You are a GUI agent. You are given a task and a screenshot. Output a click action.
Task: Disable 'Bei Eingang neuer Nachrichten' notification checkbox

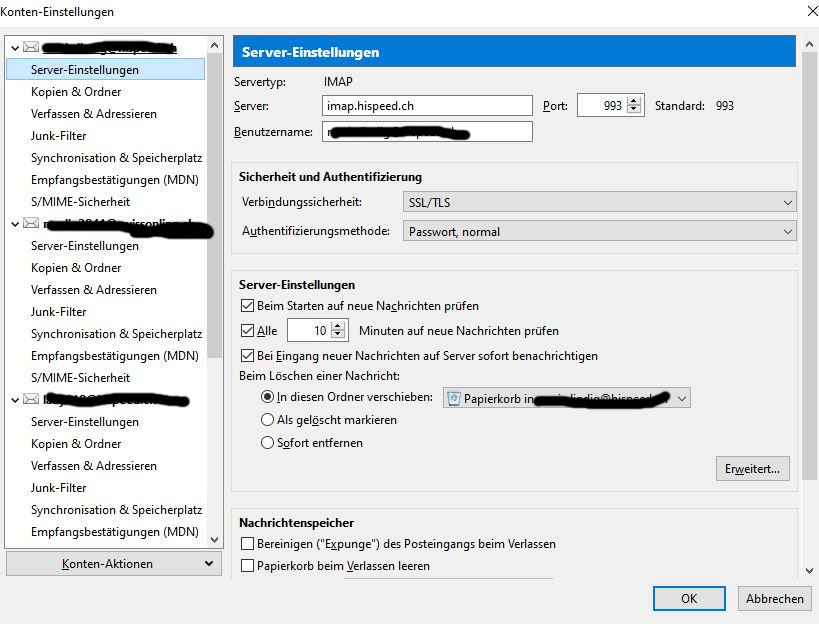[248, 356]
